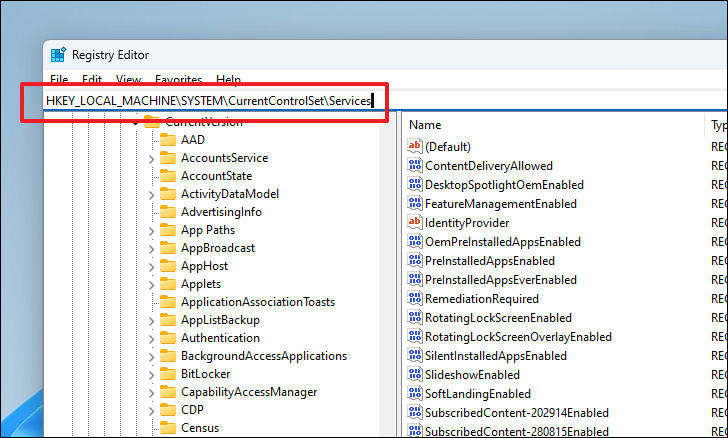Click the registry tree vertical scrollbar
This screenshot has height=438, width=728.
click(x=389, y=274)
